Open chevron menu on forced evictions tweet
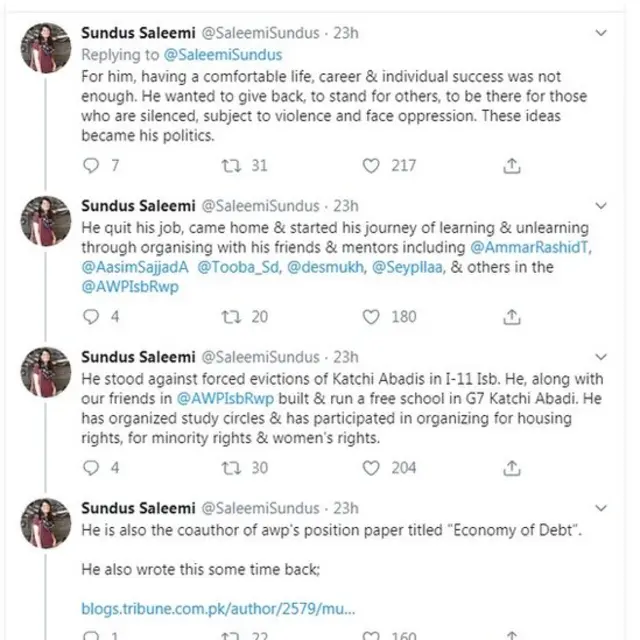 pyautogui.click(x=600, y=357)
